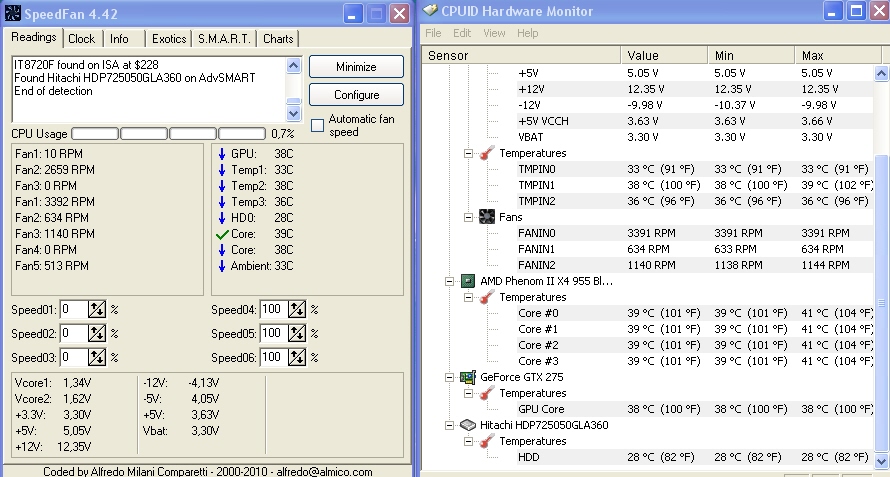The height and width of the screenshot is (477, 890).
Task: Click scroll down arrow in SpeedFan log box
Action: click(x=293, y=113)
